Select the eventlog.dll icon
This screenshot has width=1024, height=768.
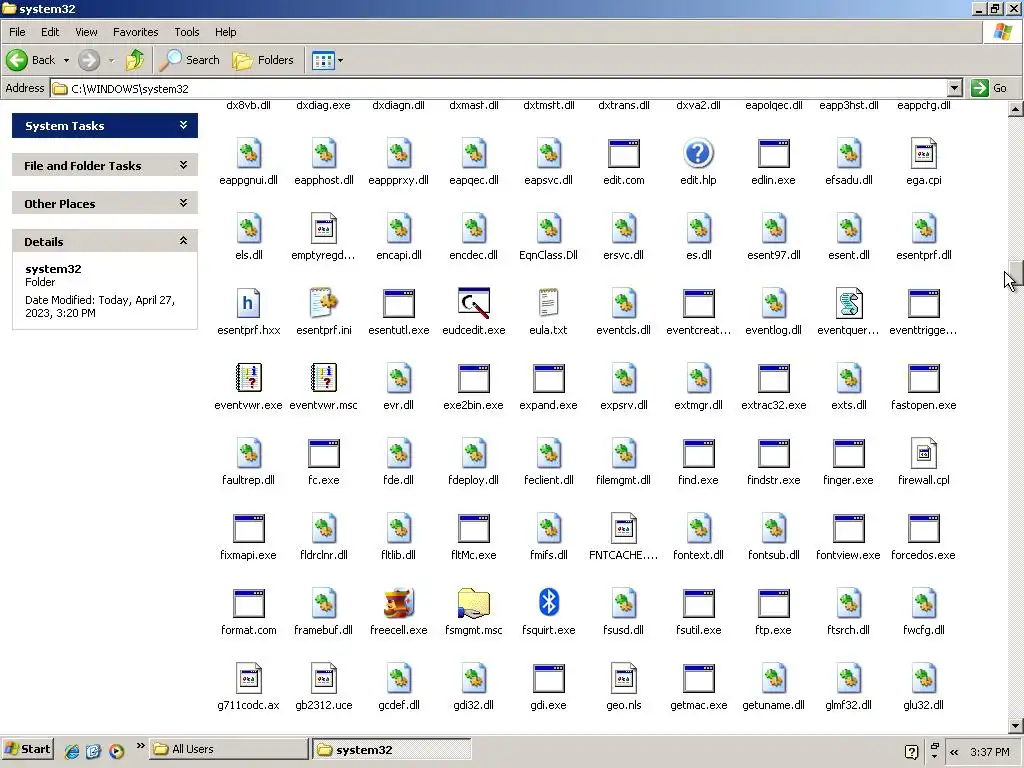773,303
